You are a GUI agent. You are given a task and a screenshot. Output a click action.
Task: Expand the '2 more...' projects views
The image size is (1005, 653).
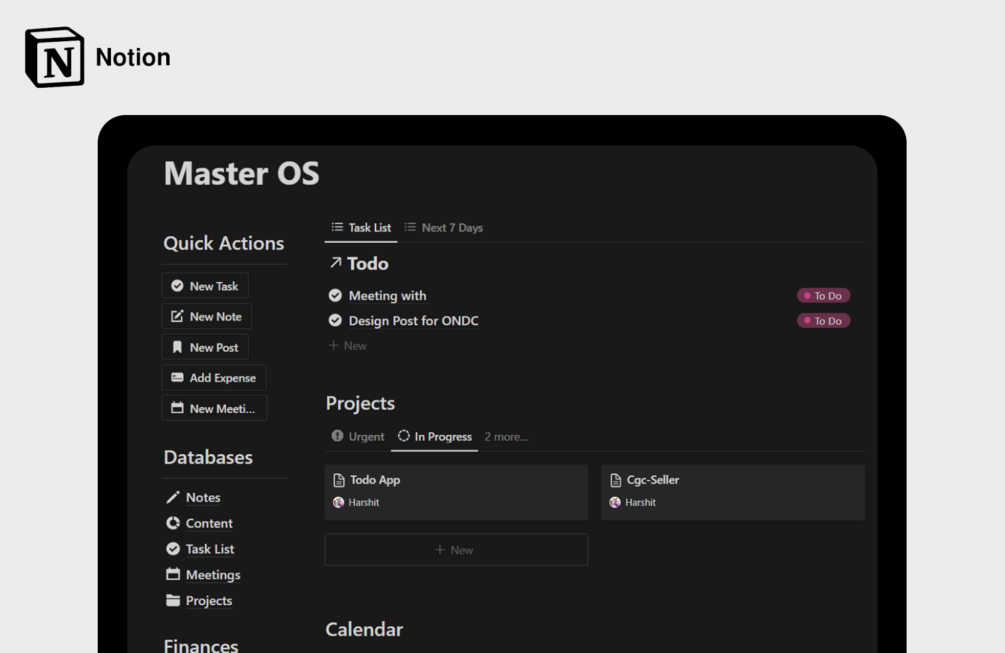(x=506, y=436)
